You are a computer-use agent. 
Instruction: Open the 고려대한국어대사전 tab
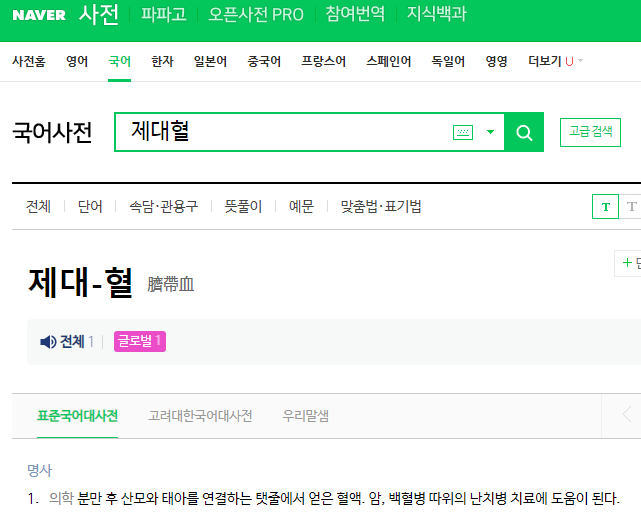click(x=200, y=416)
